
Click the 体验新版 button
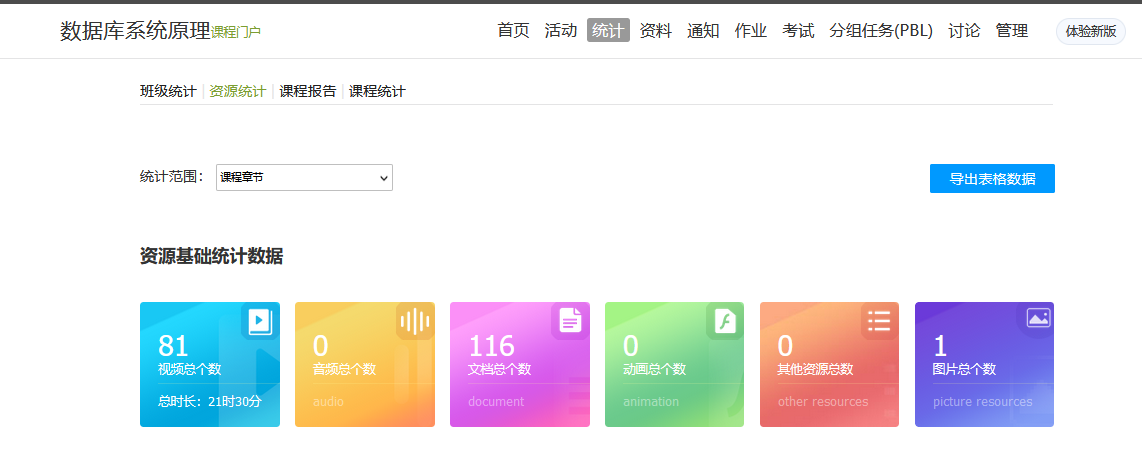pyautogui.click(x=1090, y=31)
